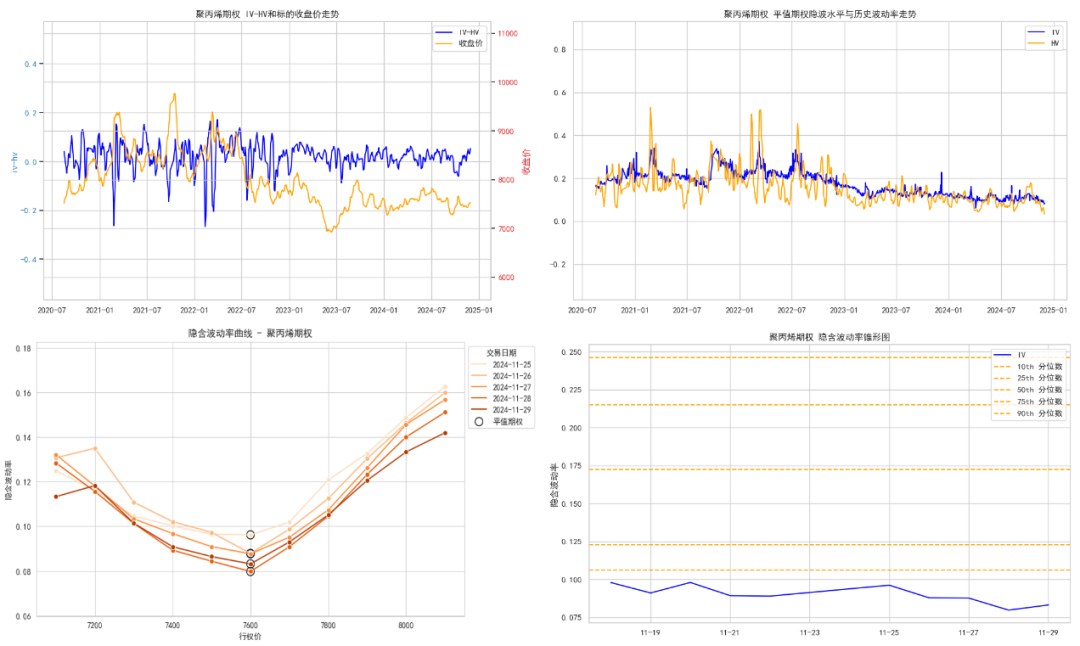Click the 11-25 date tick label
This screenshot has height=646, width=1080.
pos(889,632)
